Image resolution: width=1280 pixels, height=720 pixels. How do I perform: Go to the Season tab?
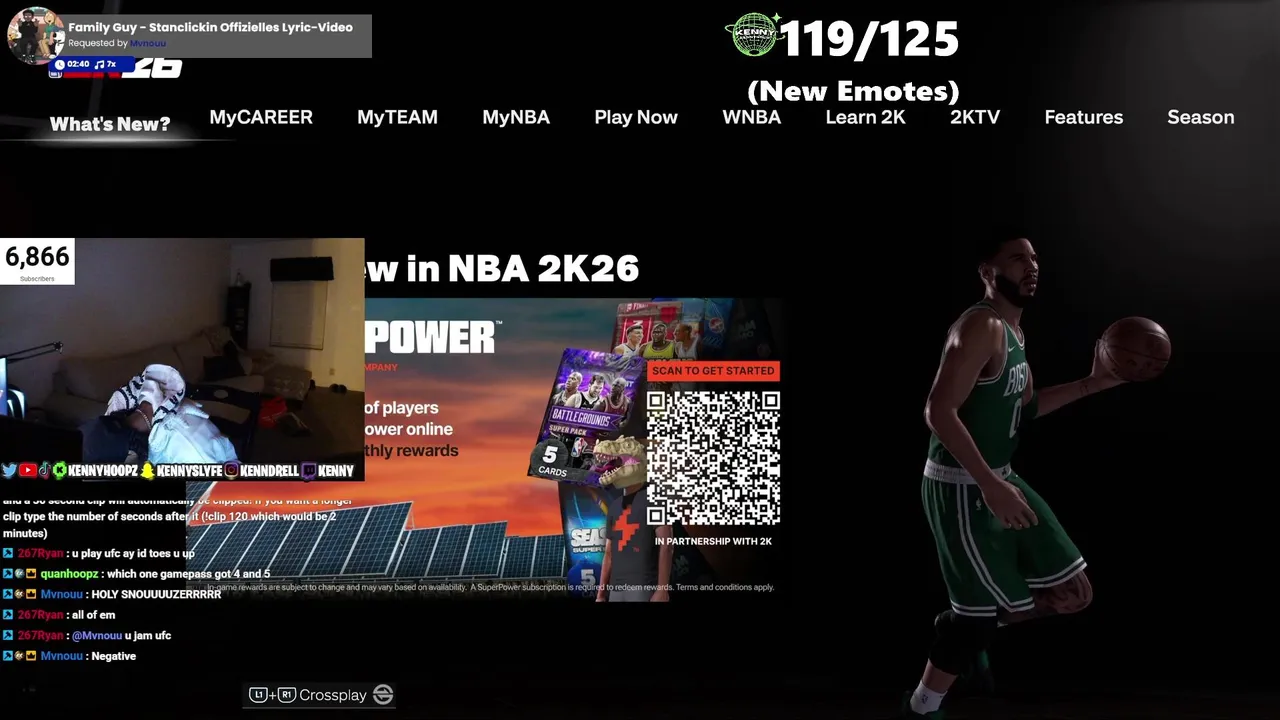1201,117
